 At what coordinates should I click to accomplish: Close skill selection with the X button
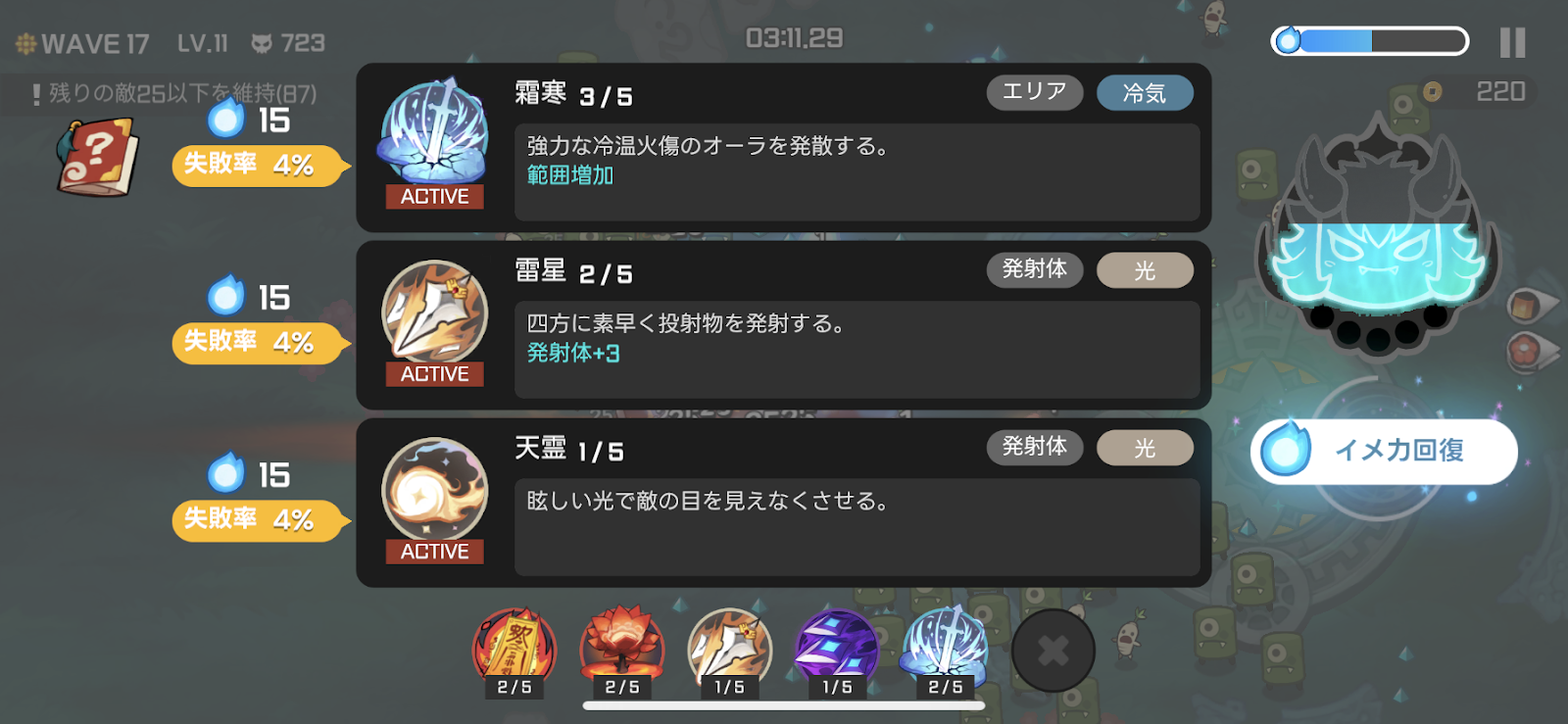point(1053,651)
